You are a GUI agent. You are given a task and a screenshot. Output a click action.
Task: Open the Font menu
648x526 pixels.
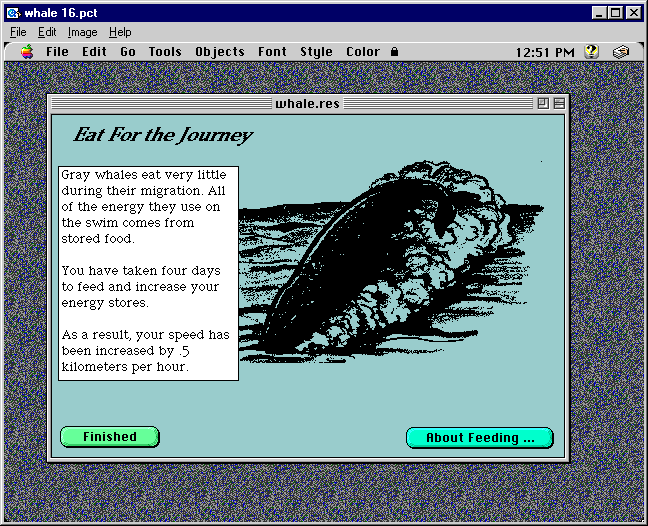point(272,52)
